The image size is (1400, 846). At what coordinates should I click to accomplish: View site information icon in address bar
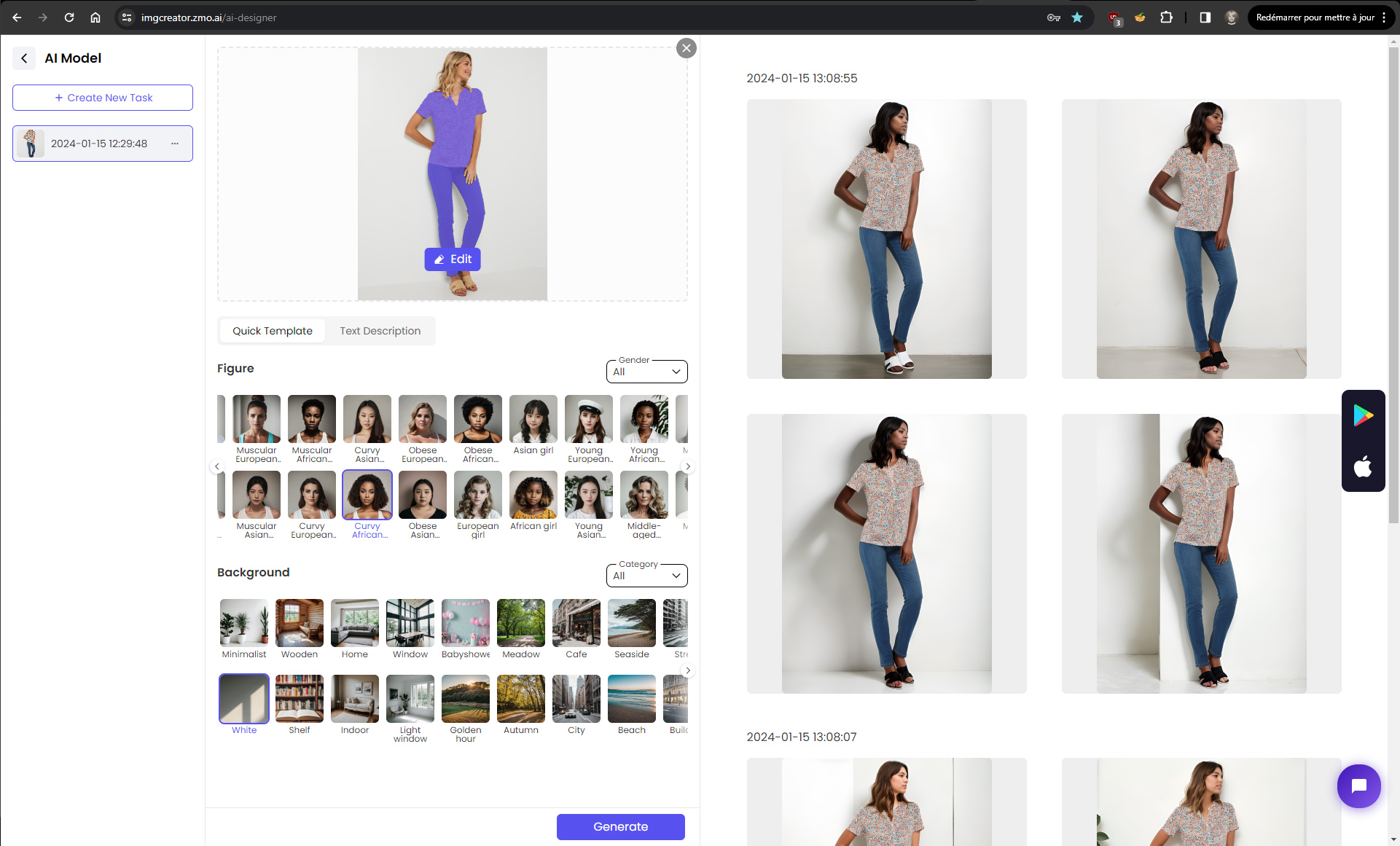point(127,17)
